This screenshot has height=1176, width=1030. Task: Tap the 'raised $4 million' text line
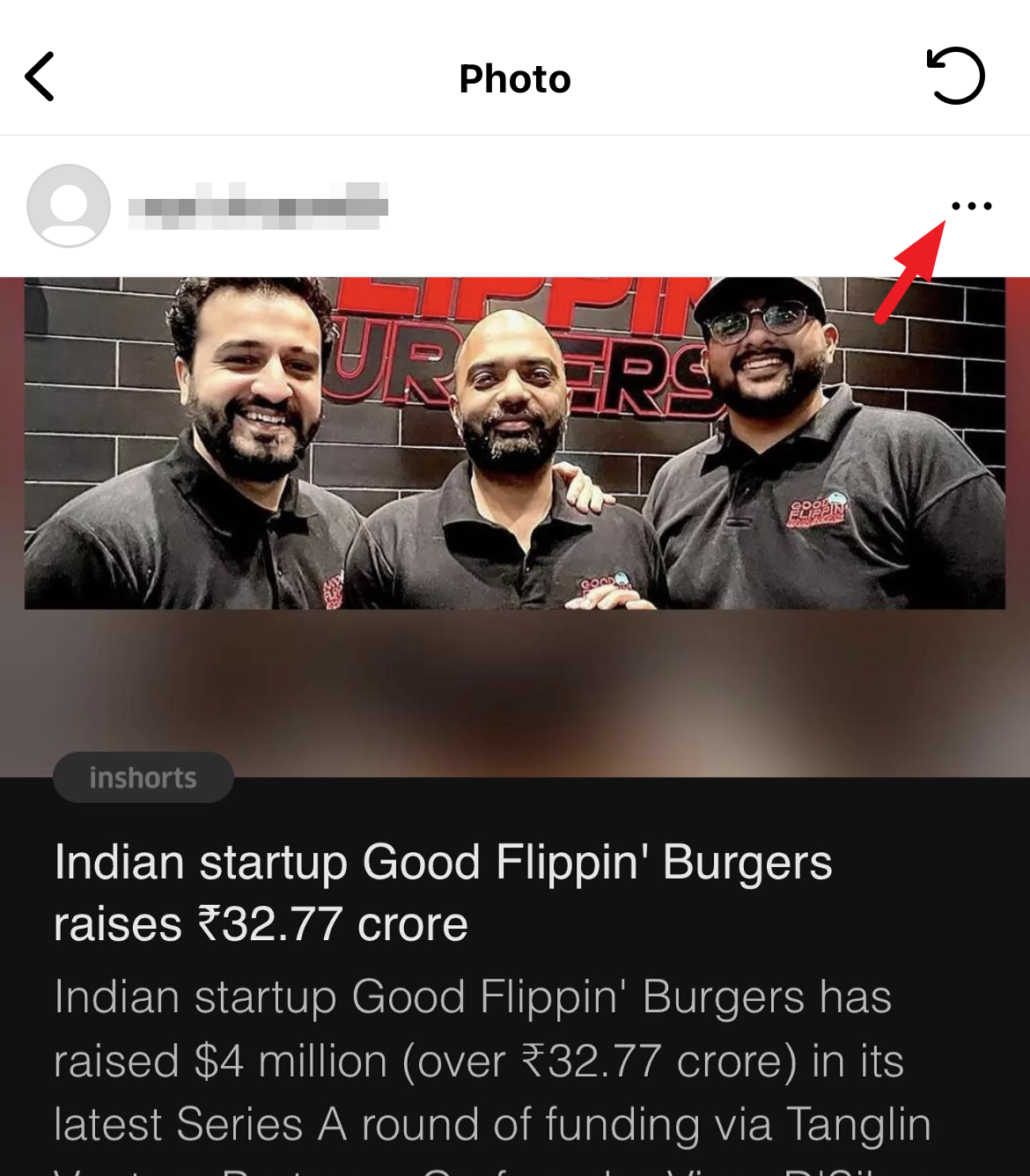pos(479,1061)
